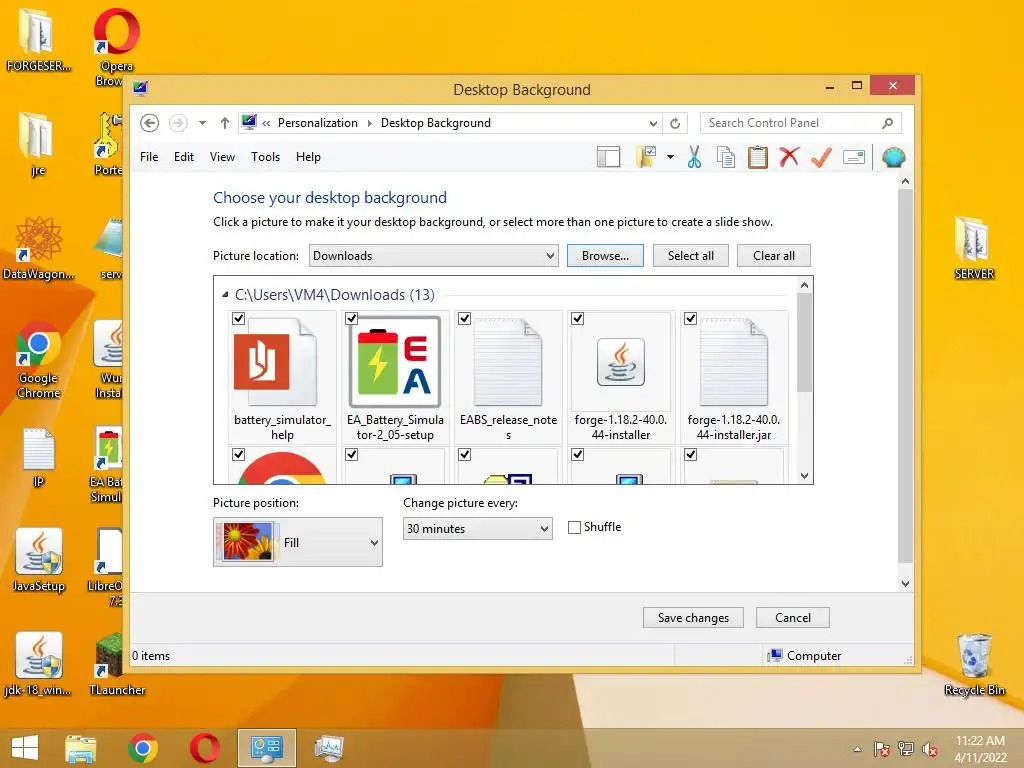Click the envelope E-mail toolbar icon
The height and width of the screenshot is (768, 1024).
[854, 157]
